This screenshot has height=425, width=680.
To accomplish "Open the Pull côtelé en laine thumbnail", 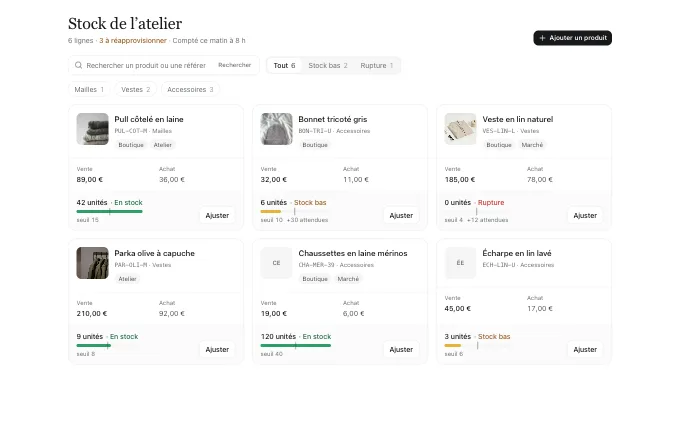I will (x=92, y=129).
